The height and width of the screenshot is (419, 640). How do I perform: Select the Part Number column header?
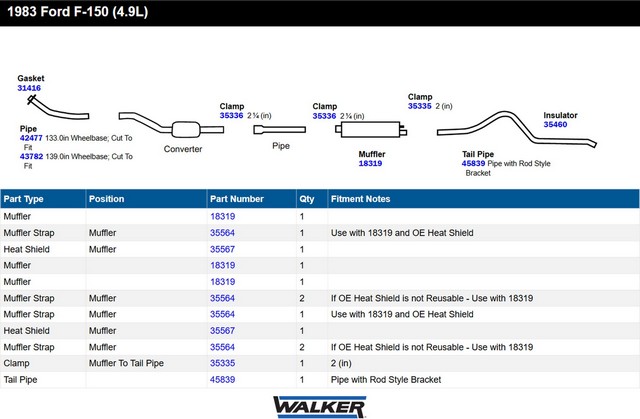point(251,199)
